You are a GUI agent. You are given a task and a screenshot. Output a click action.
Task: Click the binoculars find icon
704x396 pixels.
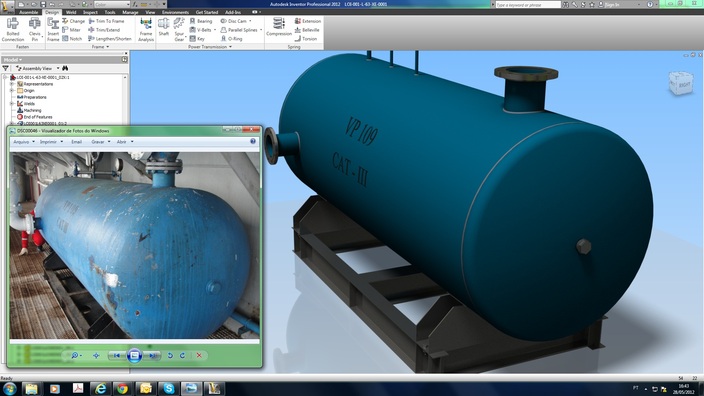pyautogui.click(x=65, y=68)
